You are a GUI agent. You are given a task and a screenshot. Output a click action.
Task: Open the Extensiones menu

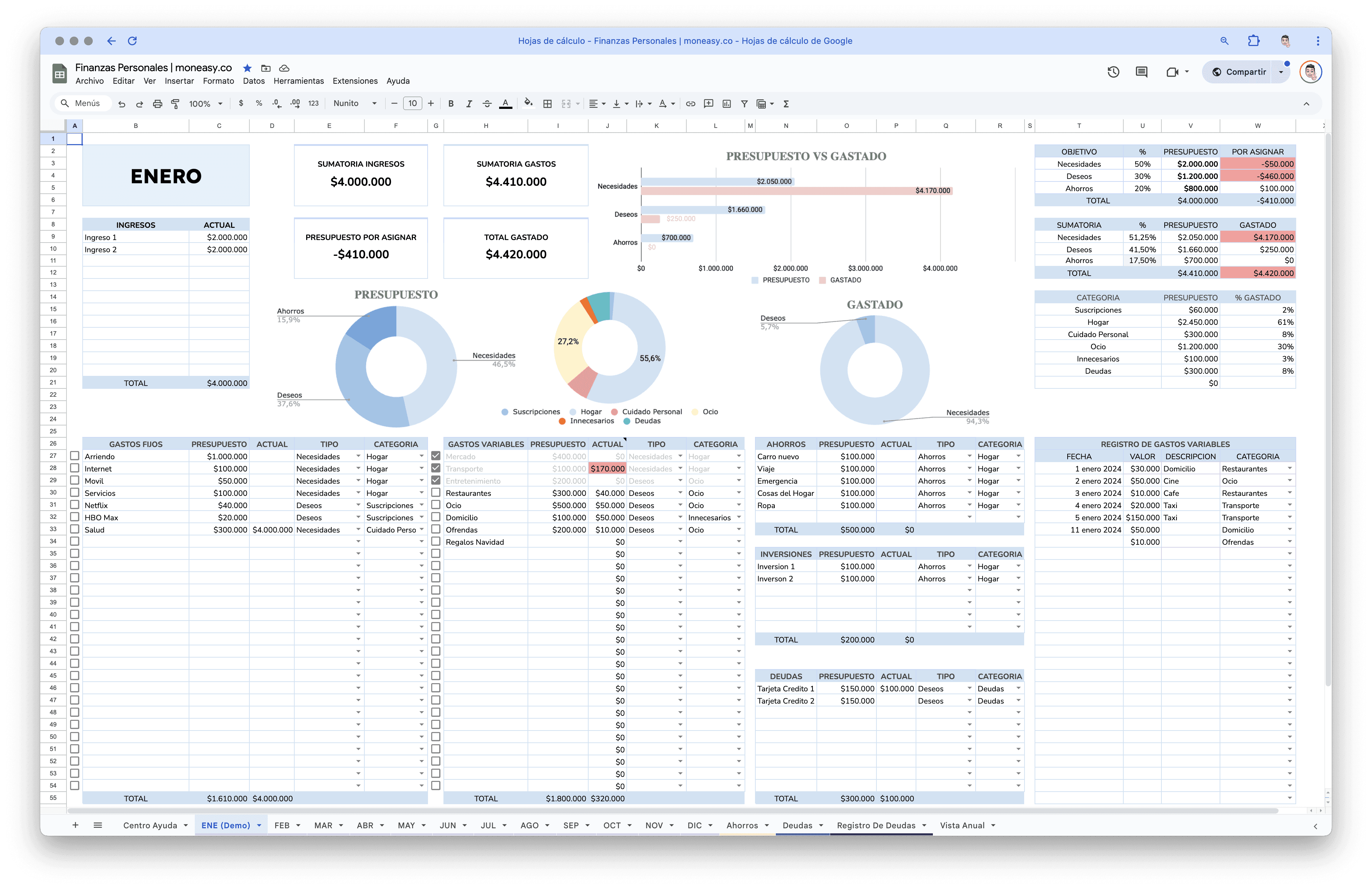[x=355, y=81]
